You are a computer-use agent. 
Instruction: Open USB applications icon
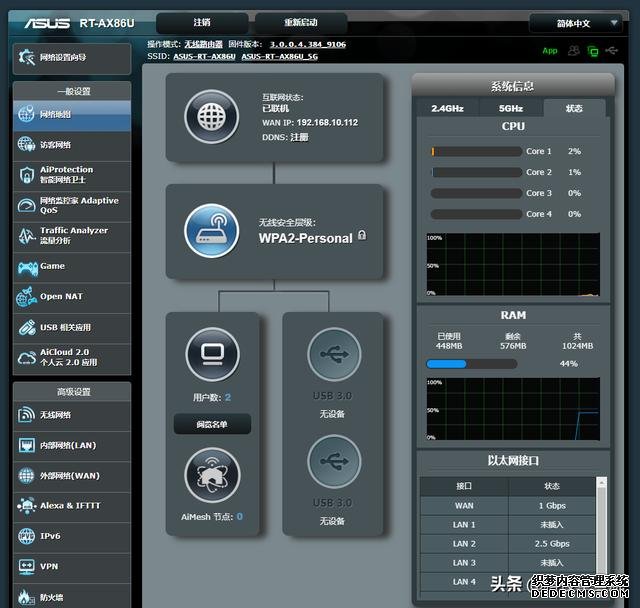(27, 328)
